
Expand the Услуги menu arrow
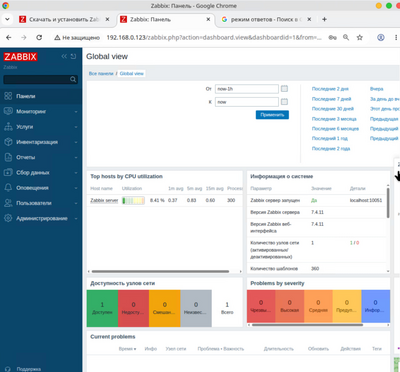click(76, 127)
